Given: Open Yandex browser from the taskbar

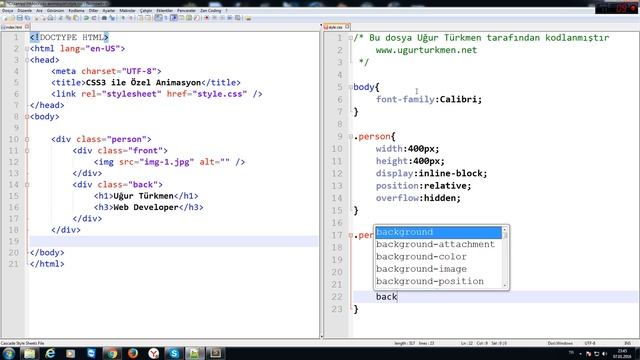Looking at the screenshot, I should click(153, 353).
